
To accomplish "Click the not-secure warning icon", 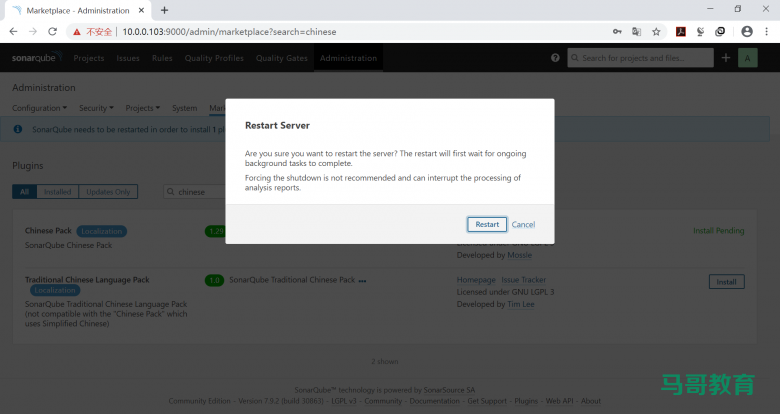I will [77, 32].
